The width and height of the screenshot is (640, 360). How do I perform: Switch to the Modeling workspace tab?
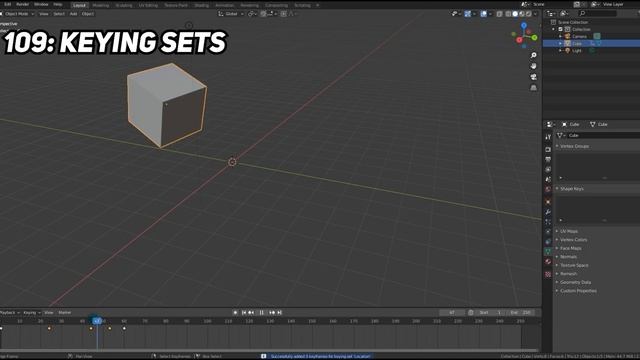pyautogui.click(x=100, y=5)
